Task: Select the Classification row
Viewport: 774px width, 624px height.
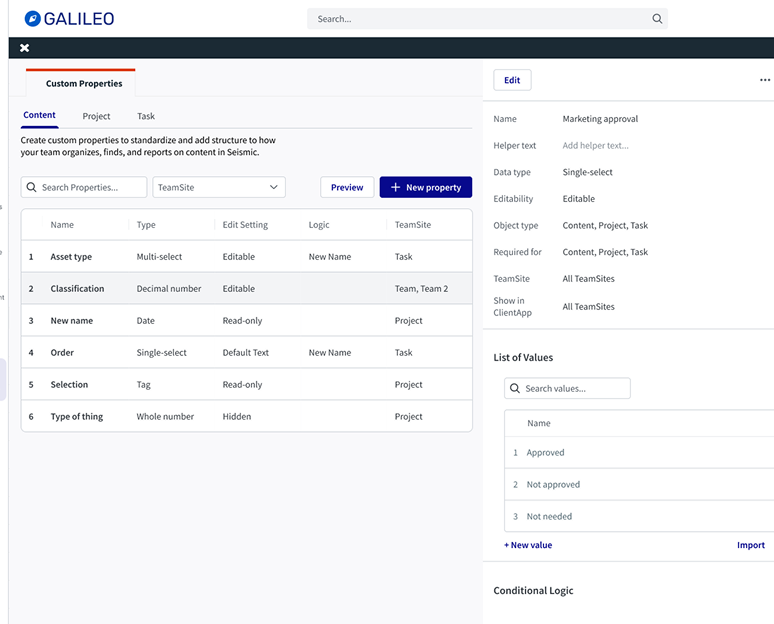Action: [x=247, y=289]
